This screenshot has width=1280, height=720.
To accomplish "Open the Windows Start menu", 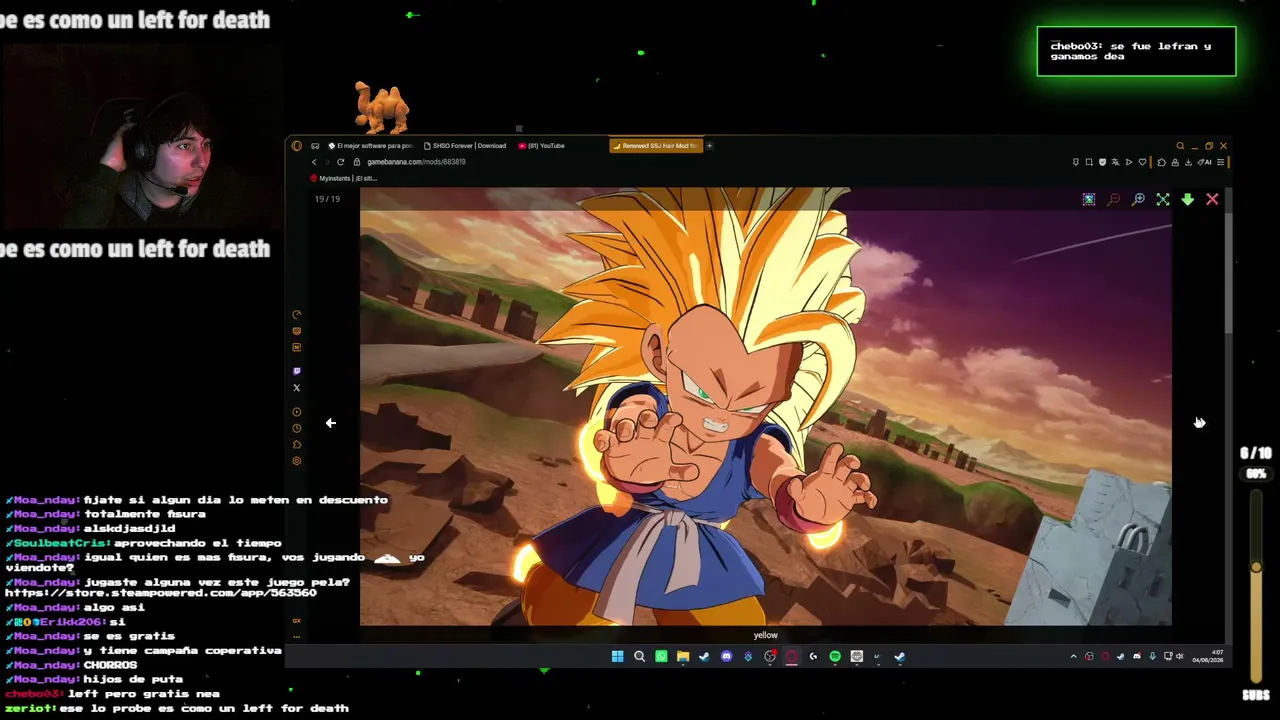I will [x=617, y=657].
